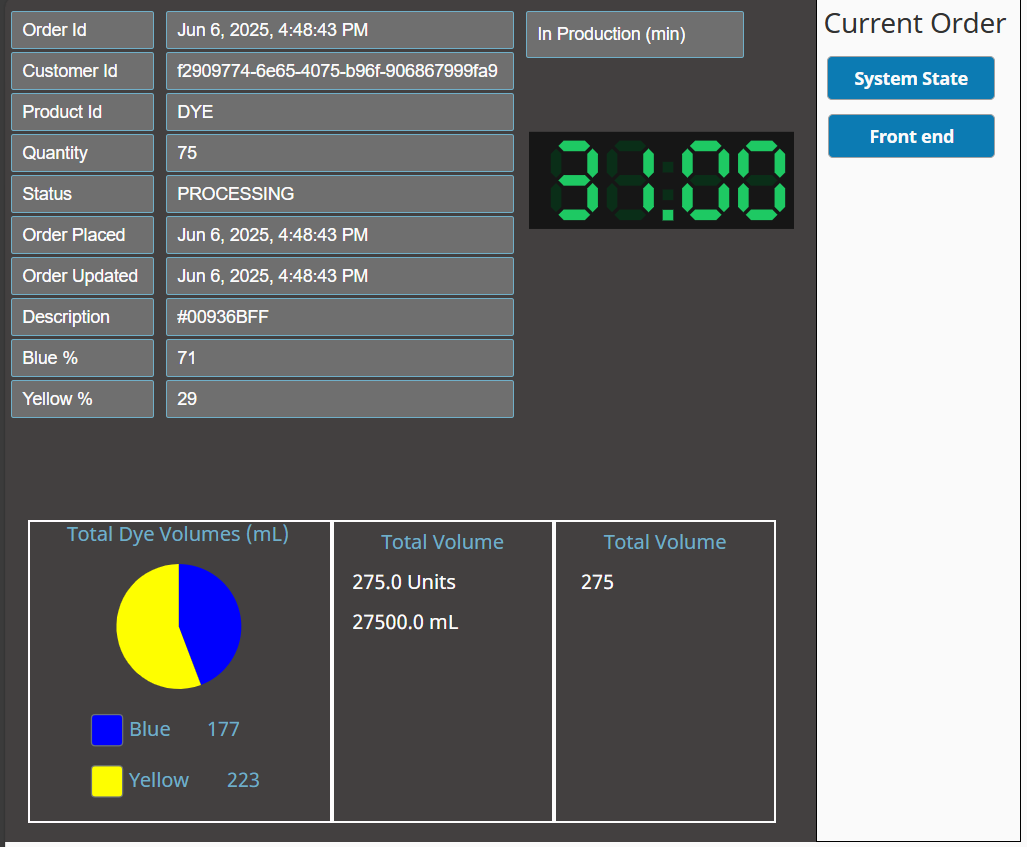Select the Product Id field showing DYE
The width and height of the screenshot is (1027, 847).
339,112
